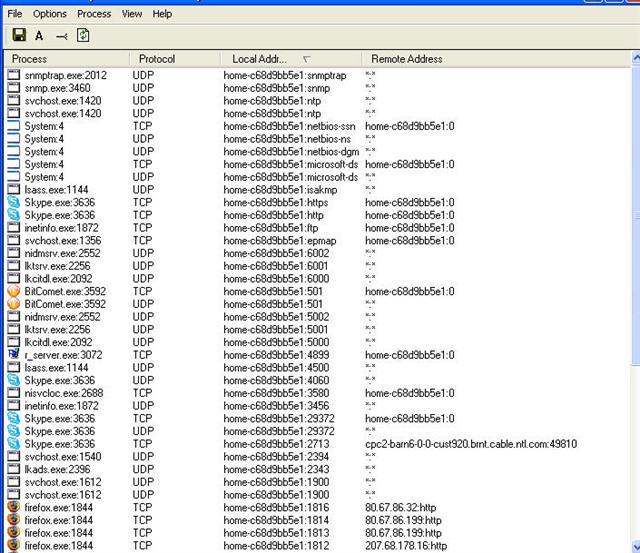Select the nidmsrv.exe:2552 row with port 6002
The width and height of the screenshot is (640, 553).
click(318, 253)
